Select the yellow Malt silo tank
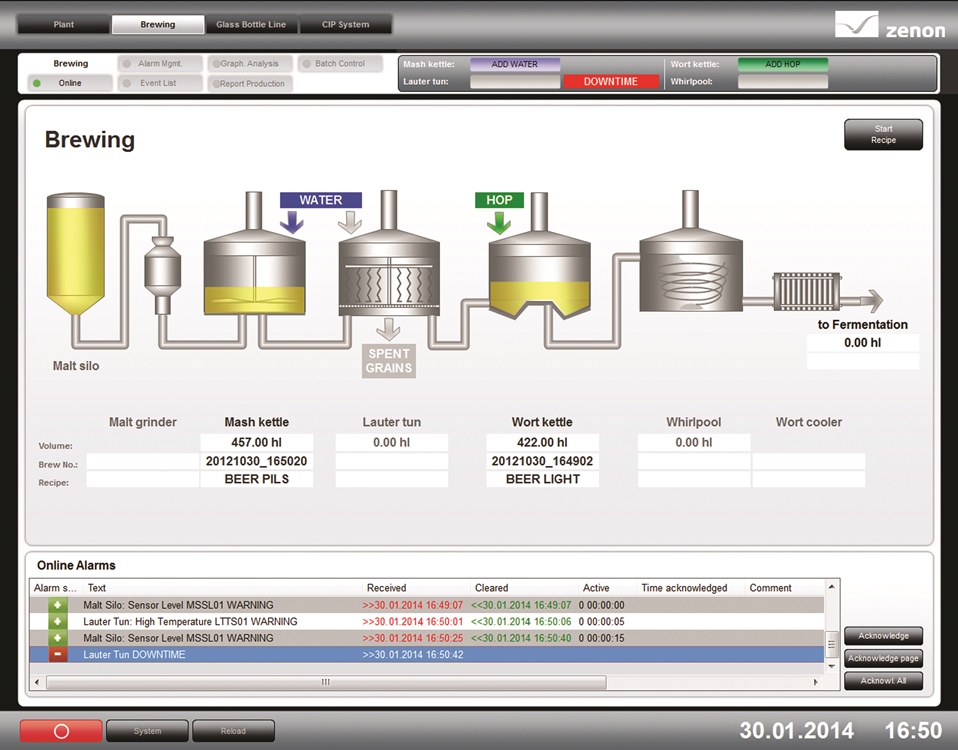The width and height of the screenshot is (958, 750). pyautogui.click(x=76, y=256)
